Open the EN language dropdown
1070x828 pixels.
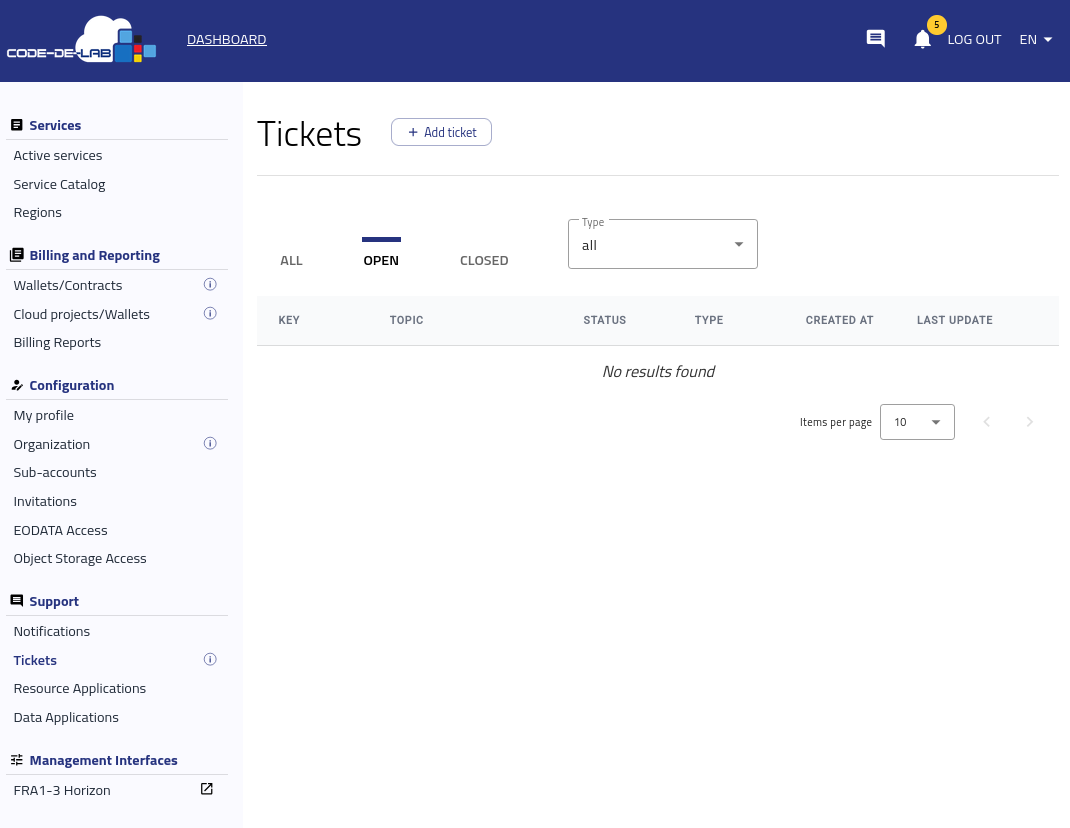[x=1036, y=40]
